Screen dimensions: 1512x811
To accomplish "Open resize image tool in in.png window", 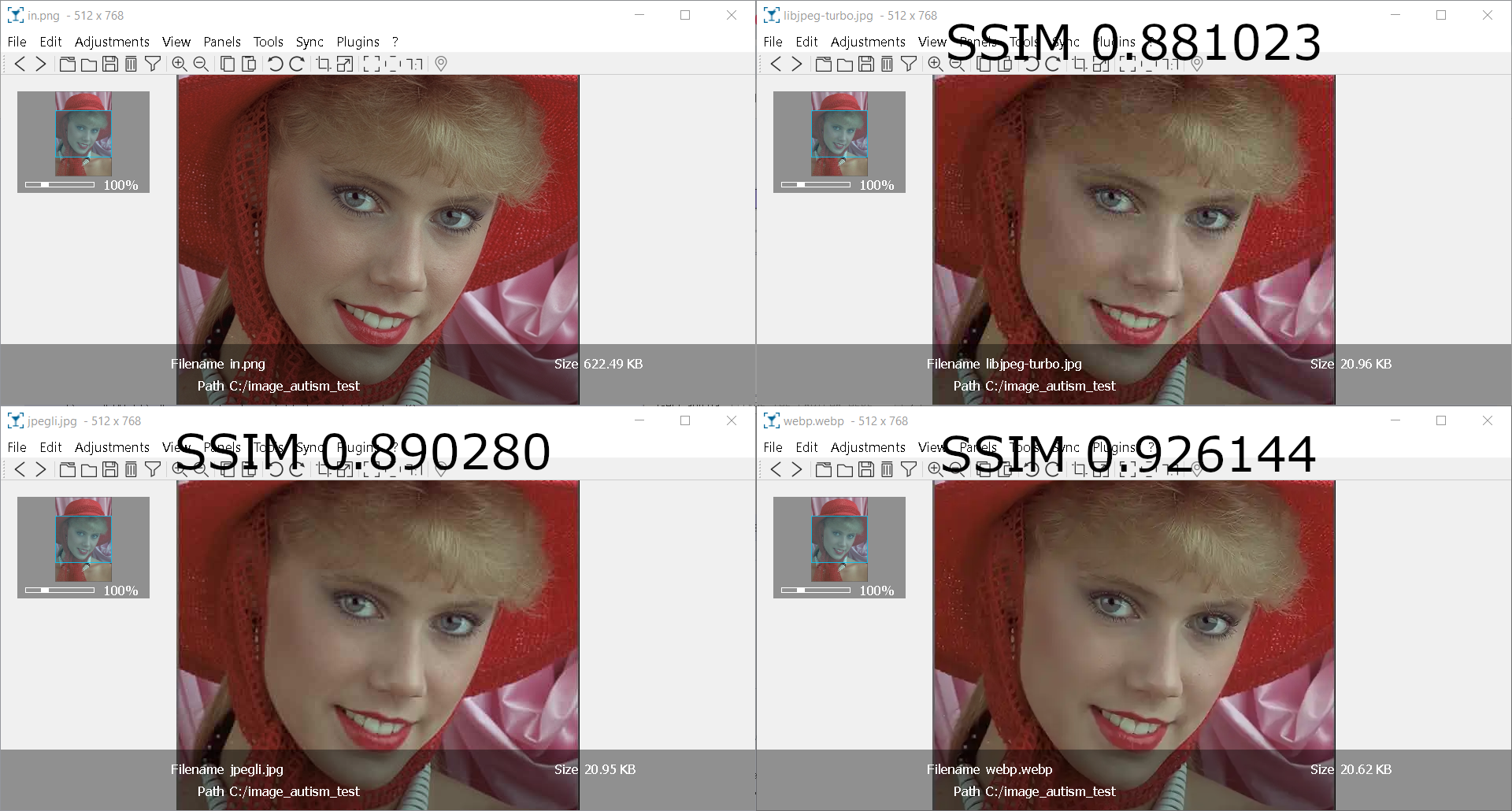I will (x=345, y=64).
